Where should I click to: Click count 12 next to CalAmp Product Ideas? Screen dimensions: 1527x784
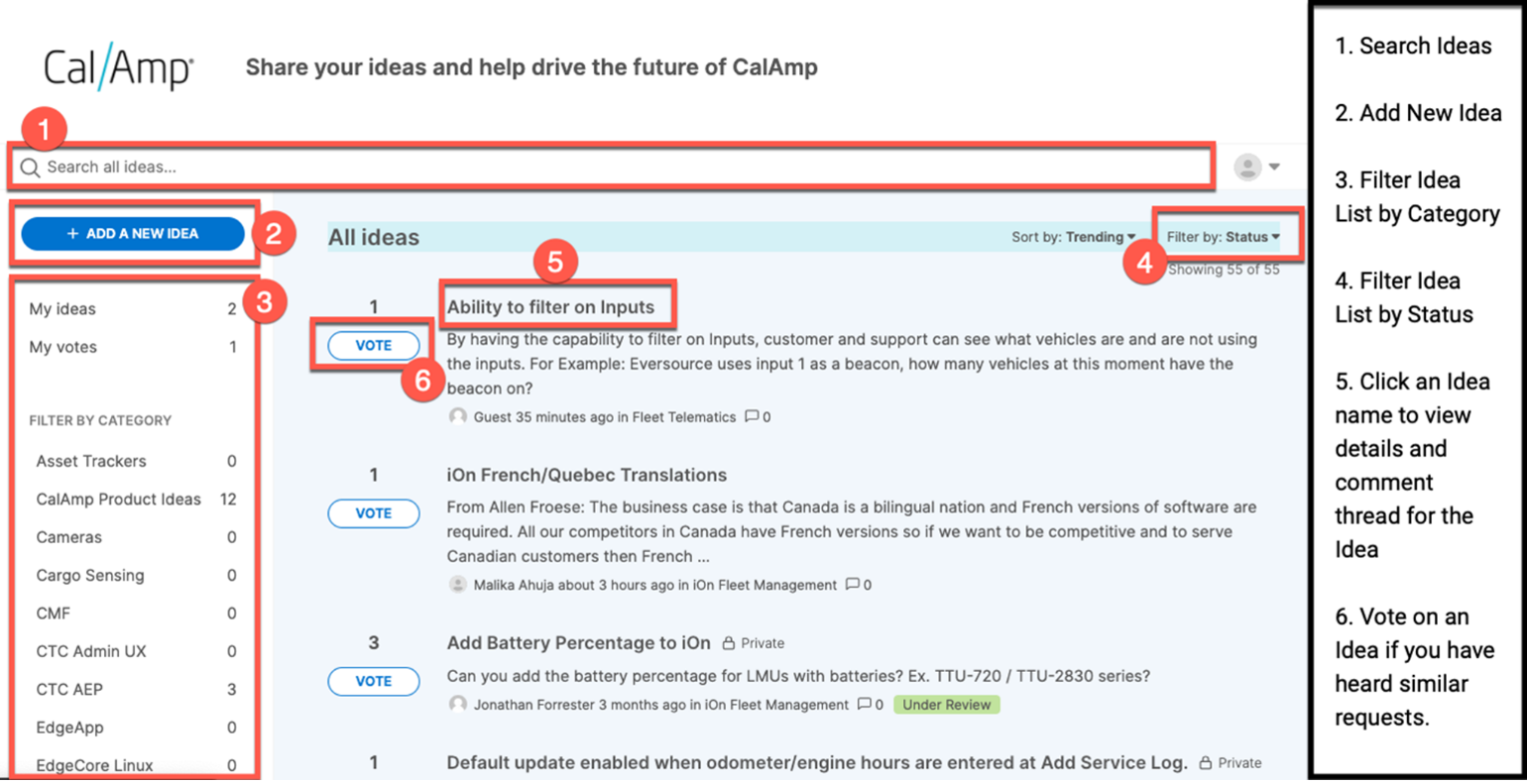(x=228, y=500)
